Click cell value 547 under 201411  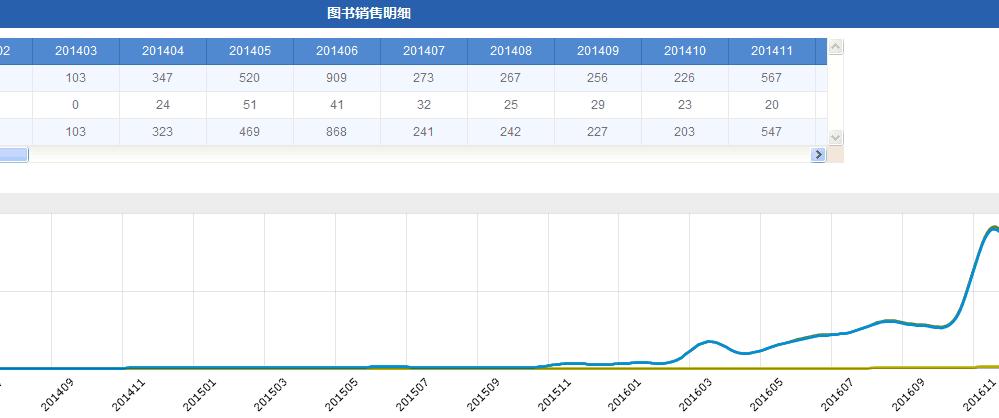772,132
